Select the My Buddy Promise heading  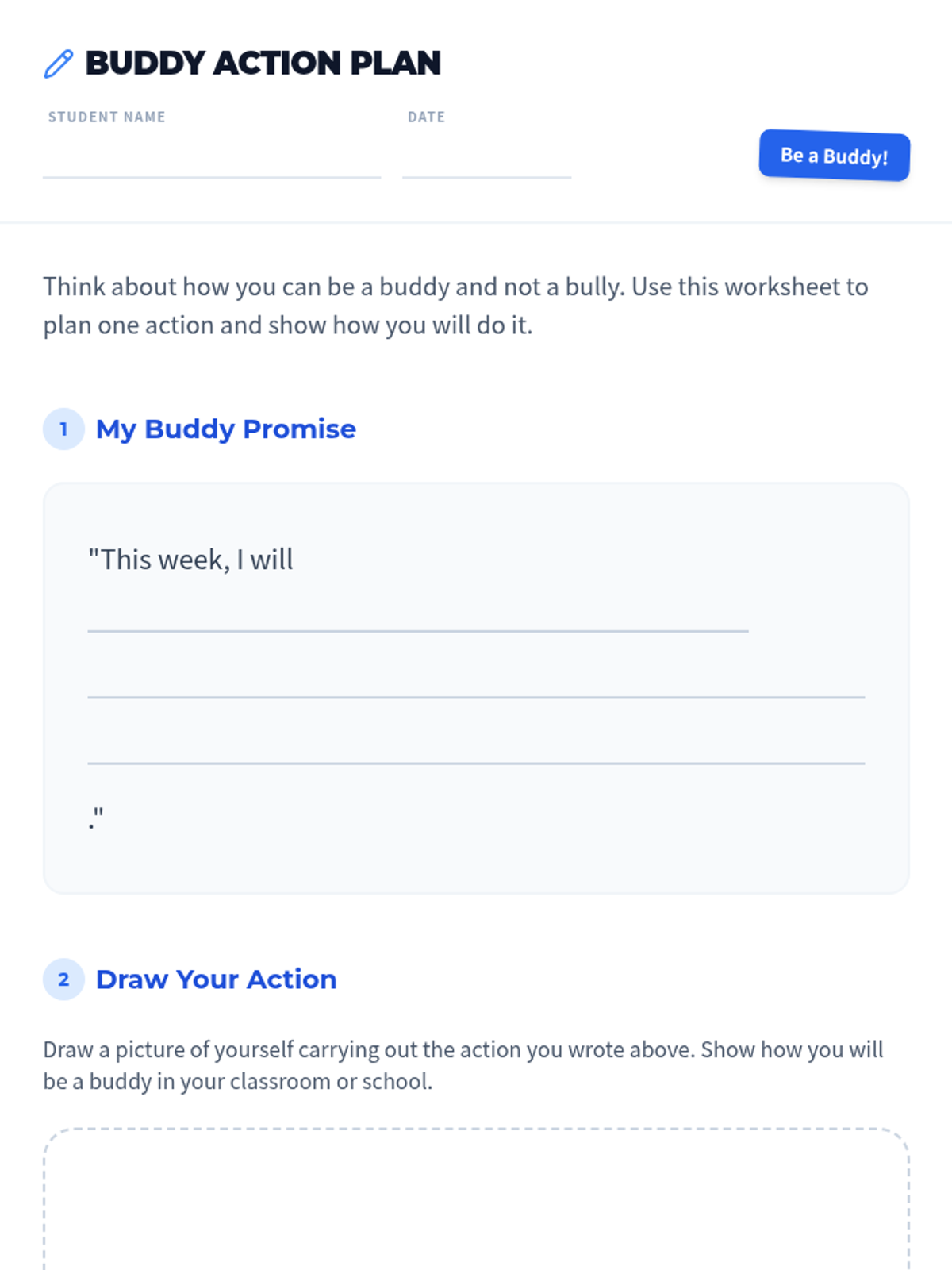coord(226,429)
